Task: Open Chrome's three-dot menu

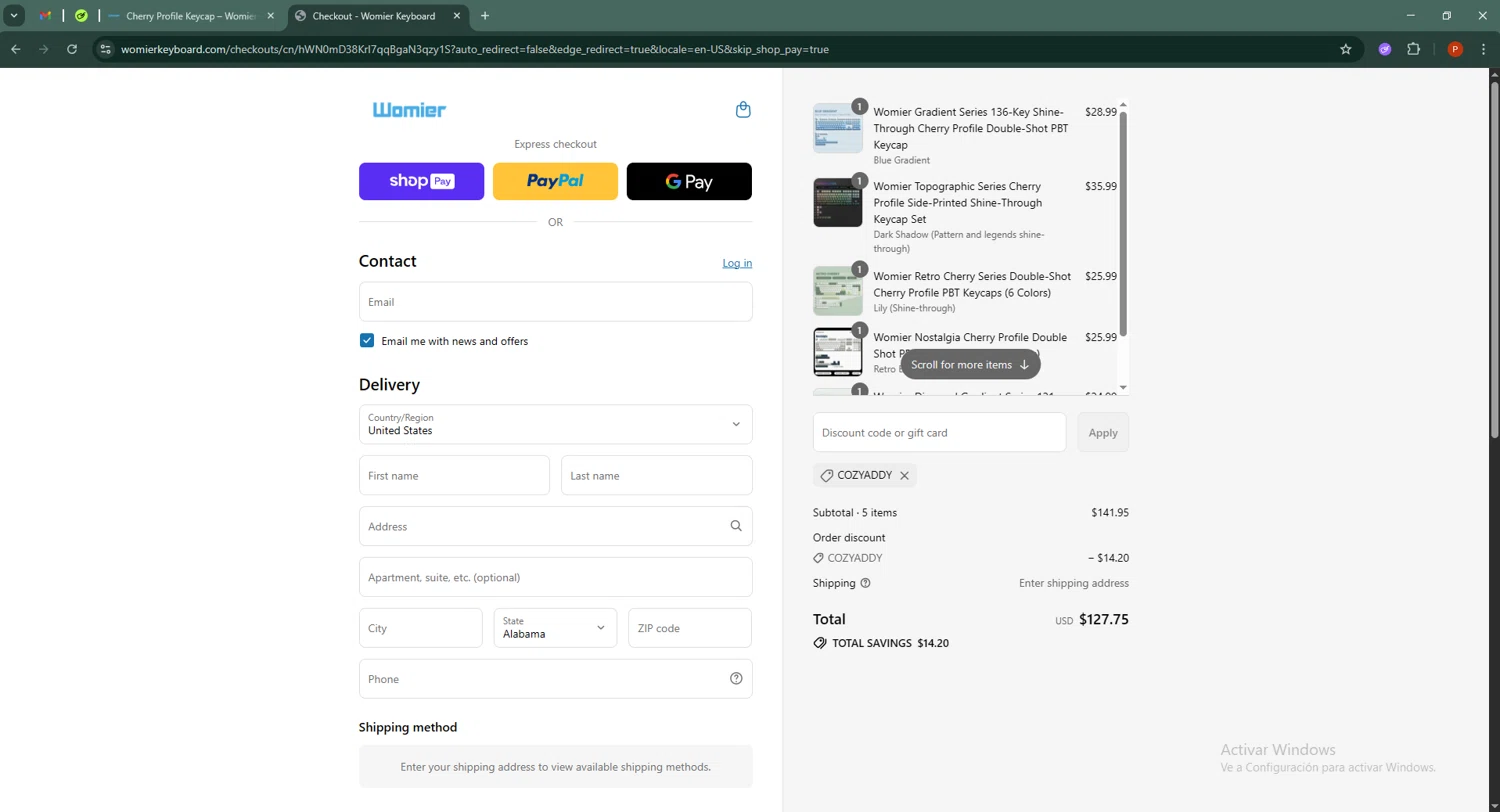Action: 1483,49
